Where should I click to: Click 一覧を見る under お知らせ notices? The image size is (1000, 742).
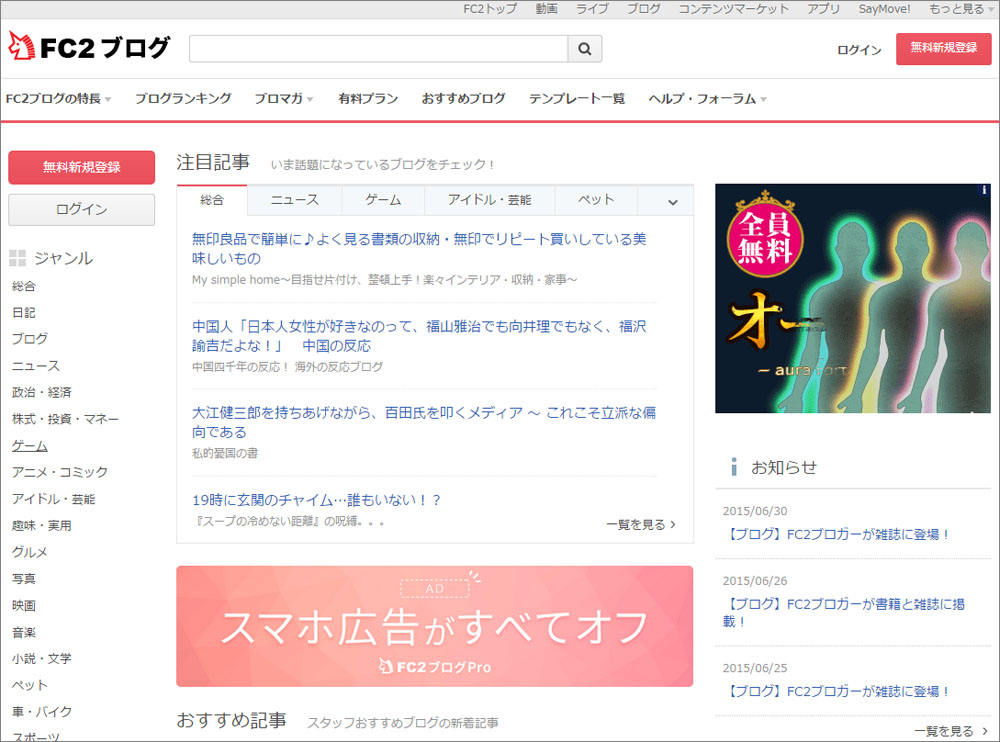tap(951, 731)
